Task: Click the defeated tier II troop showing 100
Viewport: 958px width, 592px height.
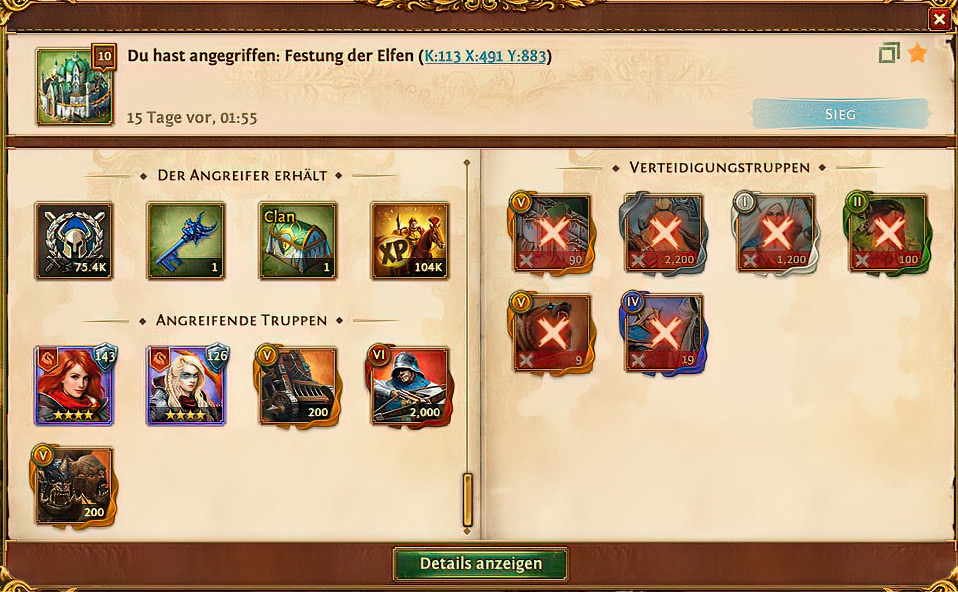Action: 888,233
